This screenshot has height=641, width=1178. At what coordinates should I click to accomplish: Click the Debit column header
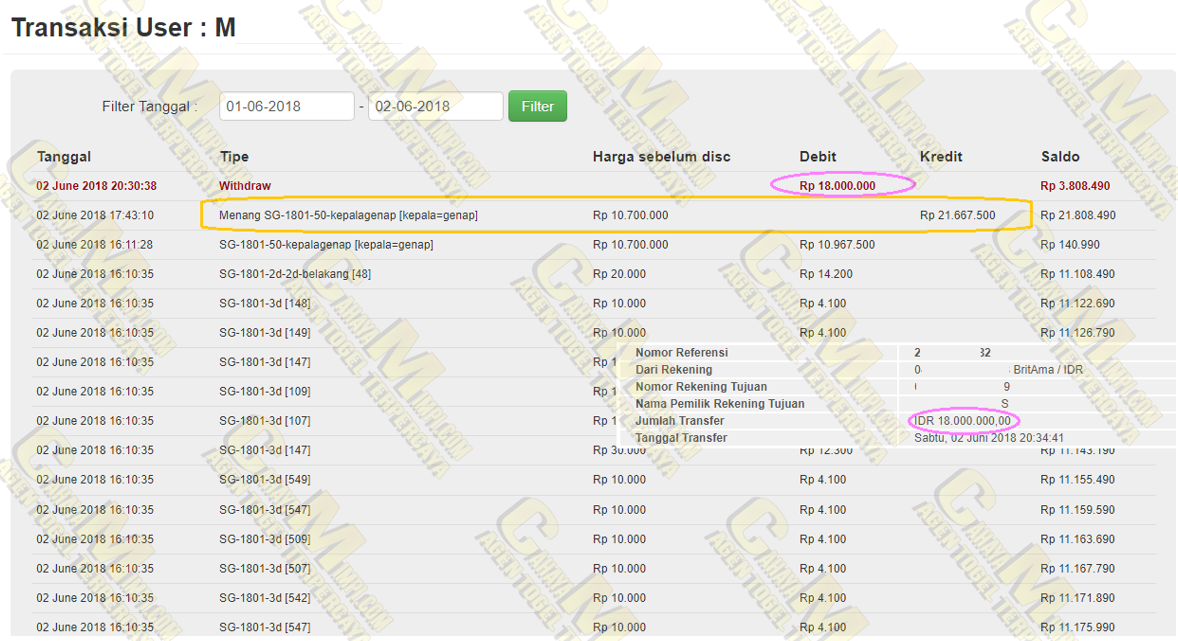click(817, 157)
